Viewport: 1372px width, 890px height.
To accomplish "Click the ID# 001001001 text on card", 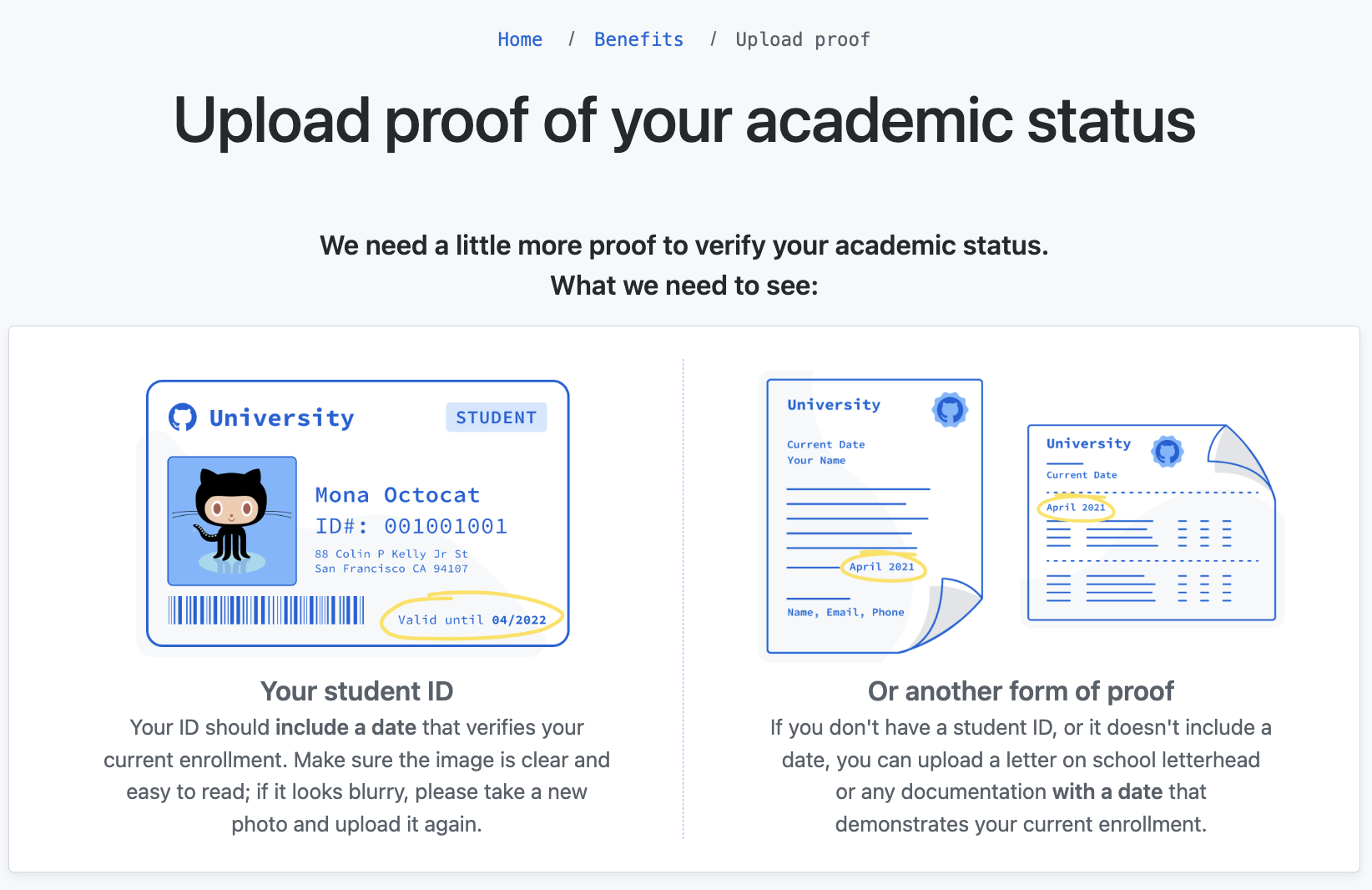I will click(411, 526).
